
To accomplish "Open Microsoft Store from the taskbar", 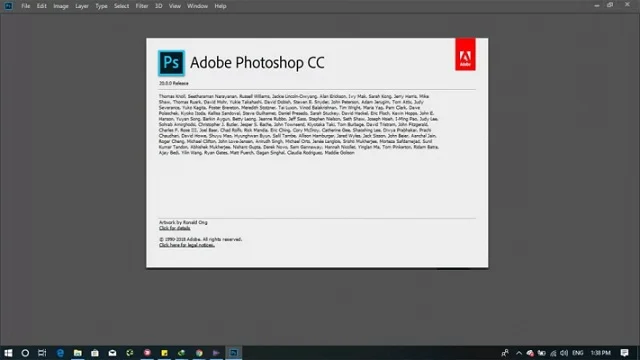I will coord(95,353).
